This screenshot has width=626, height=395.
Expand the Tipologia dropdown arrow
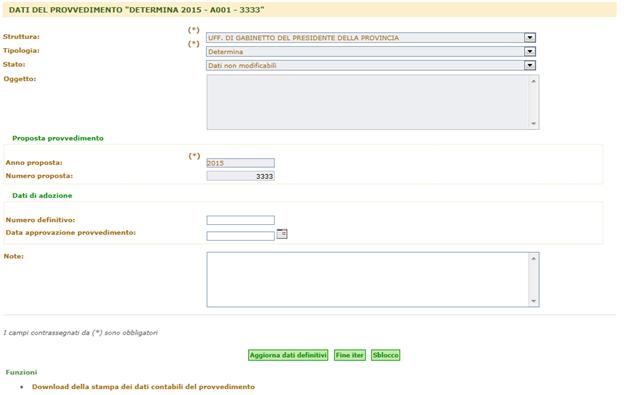coord(530,52)
